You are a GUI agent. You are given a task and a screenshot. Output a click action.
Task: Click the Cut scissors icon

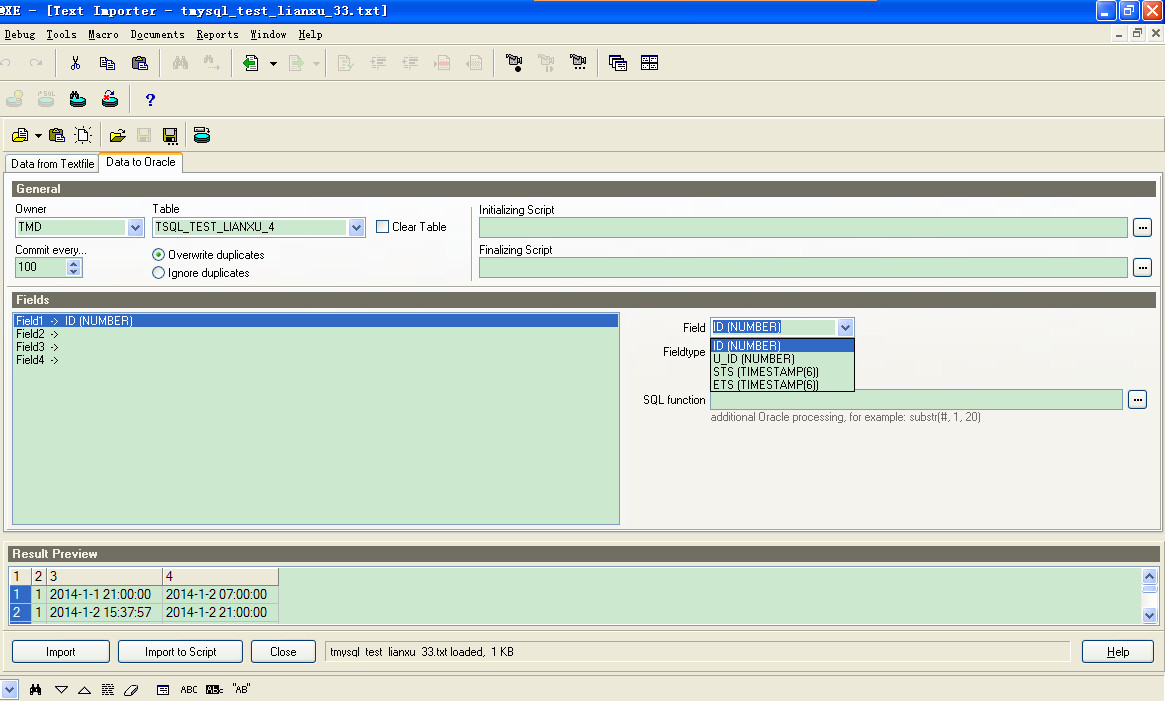tap(75, 63)
